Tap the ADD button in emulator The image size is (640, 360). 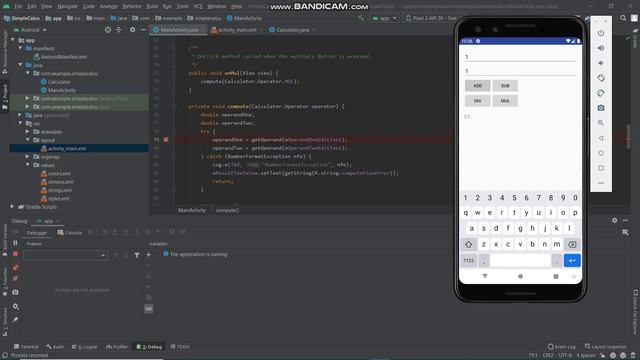pyautogui.click(x=478, y=86)
